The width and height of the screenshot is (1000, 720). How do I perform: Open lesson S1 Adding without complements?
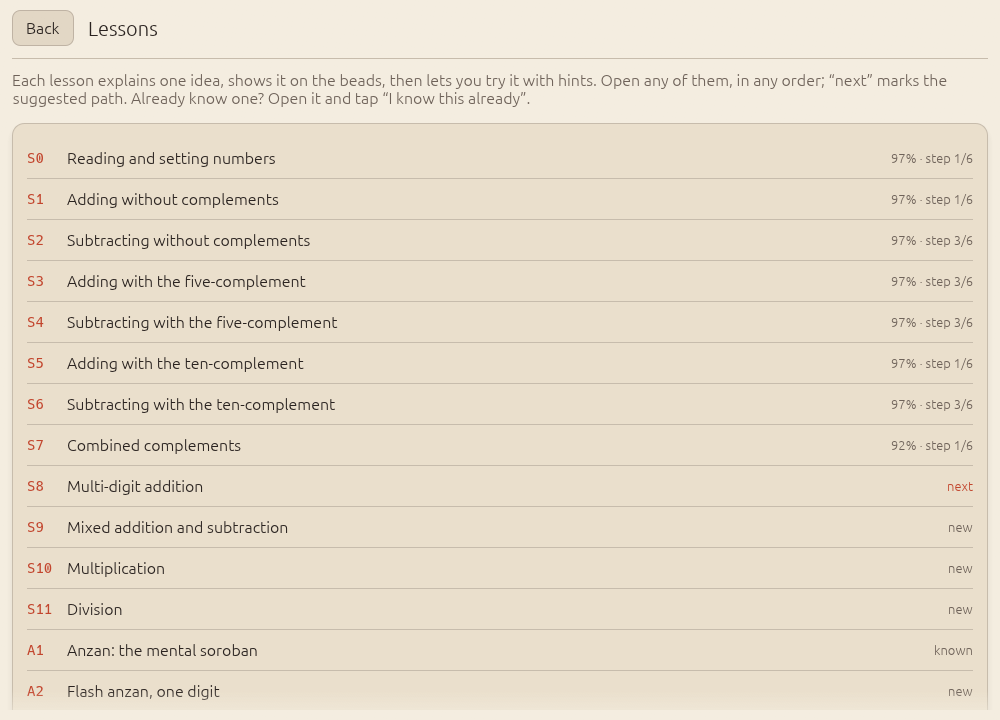click(x=499, y=200)
